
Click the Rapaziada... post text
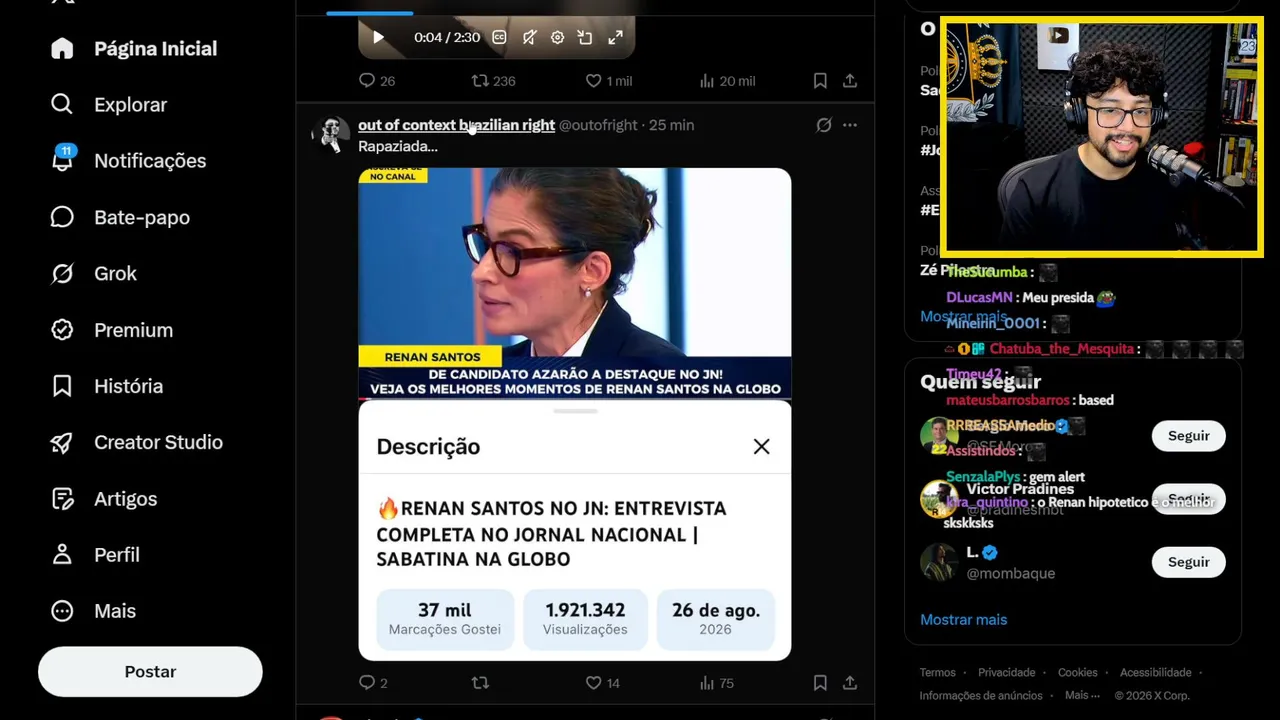click(398, 146)
